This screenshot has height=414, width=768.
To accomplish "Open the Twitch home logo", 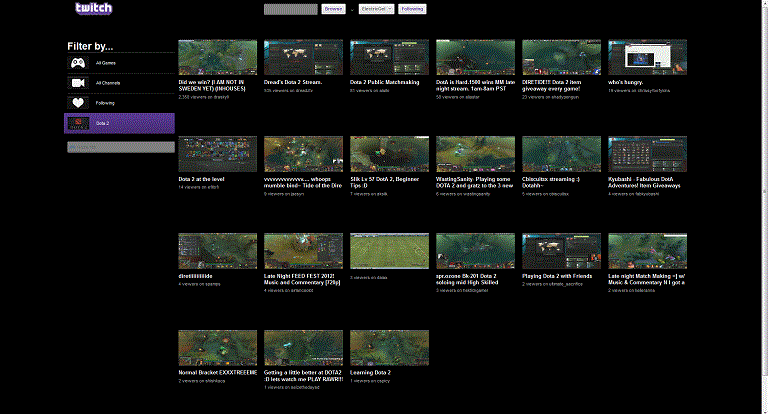I will (94, 8).
